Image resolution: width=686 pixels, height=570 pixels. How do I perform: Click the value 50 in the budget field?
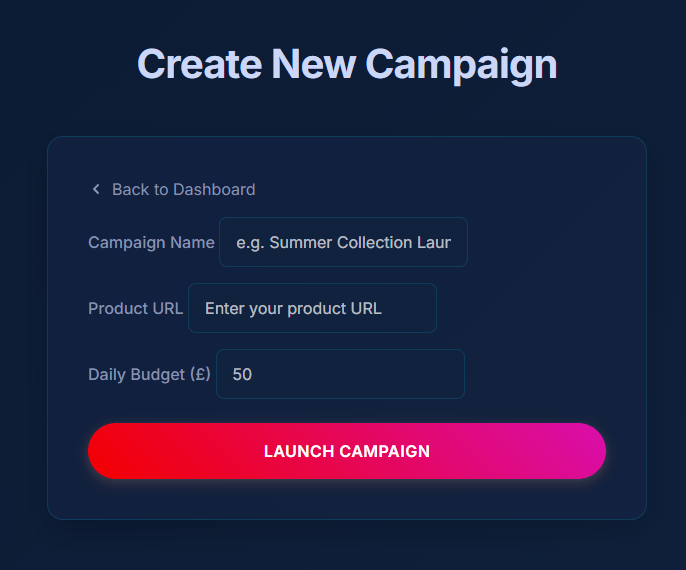click(x=242, y=374)
